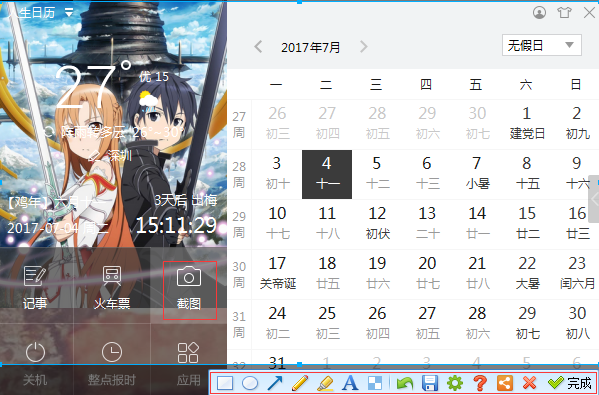
Task: Open the skin theme shirt icon
Action: 564,13
